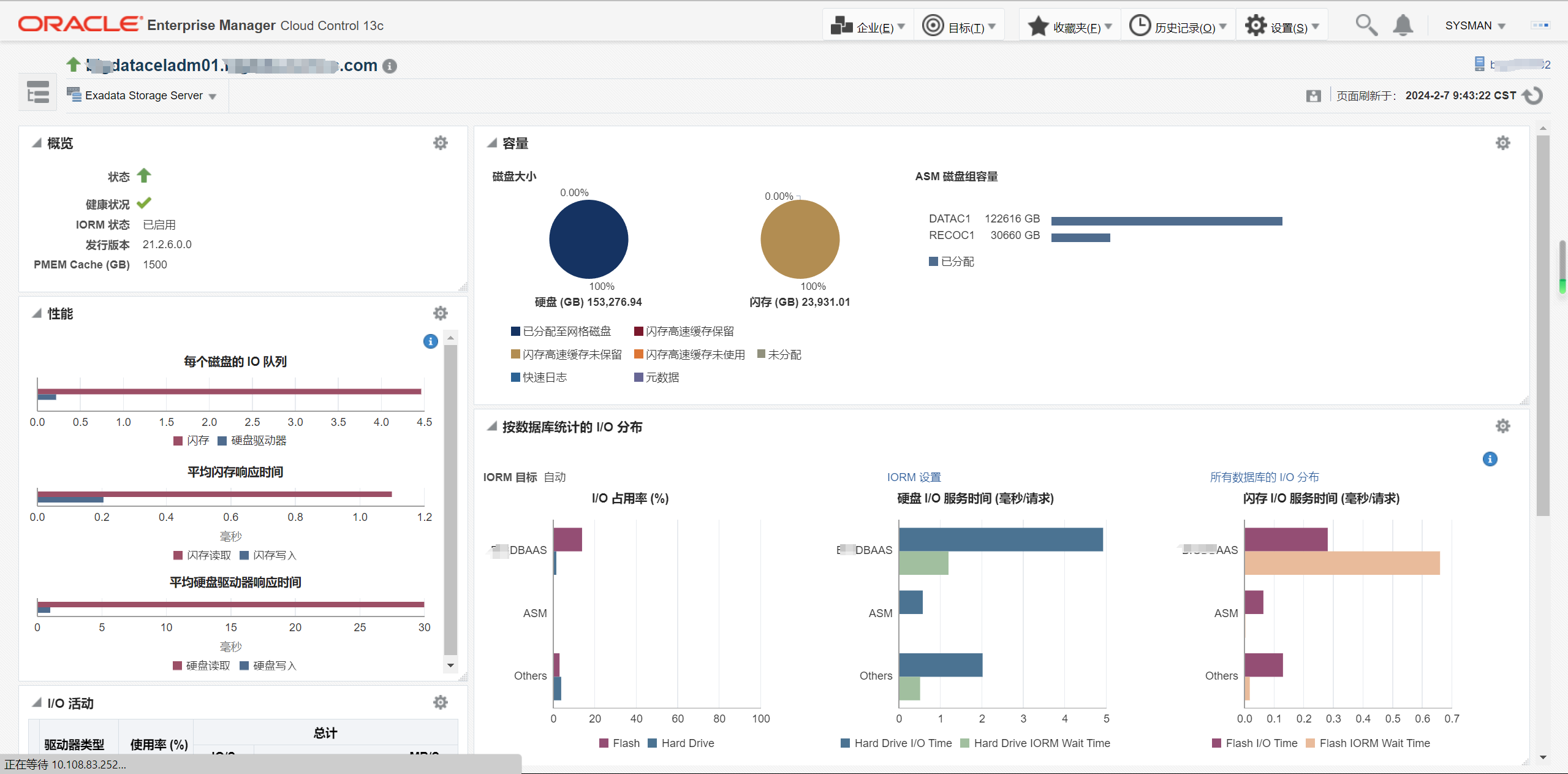Image resolution: width=1568 pixels, height=774 pixels.
Task: Click the 快速日志 legend swatch
Action: click(515, 377)
